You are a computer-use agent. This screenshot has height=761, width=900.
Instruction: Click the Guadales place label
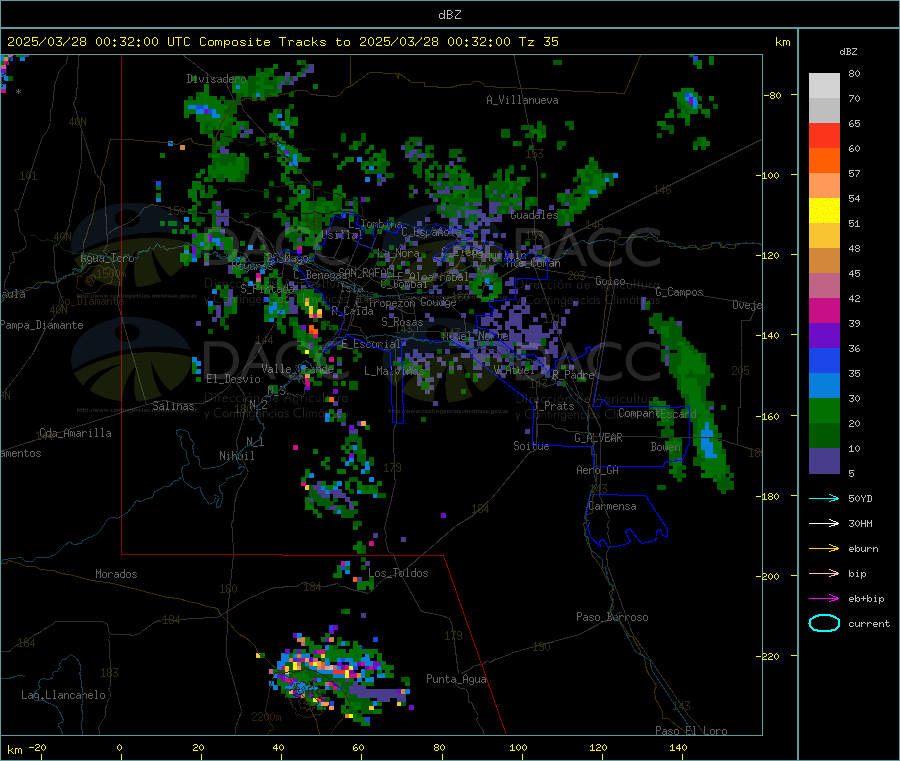534,215
